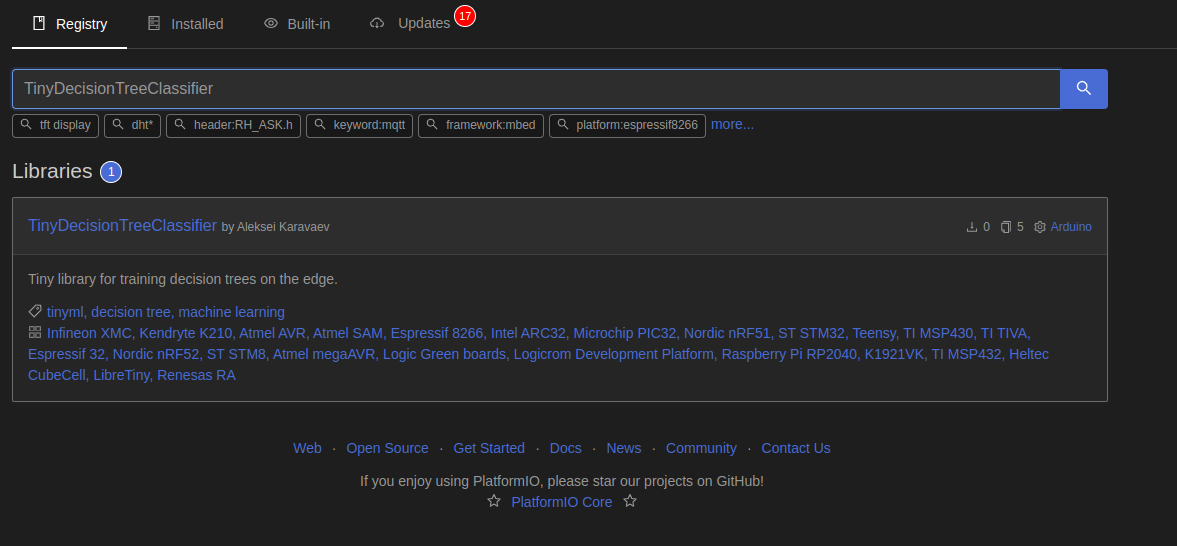Open the Renesas RA platform link

click(x=196, y=375)
